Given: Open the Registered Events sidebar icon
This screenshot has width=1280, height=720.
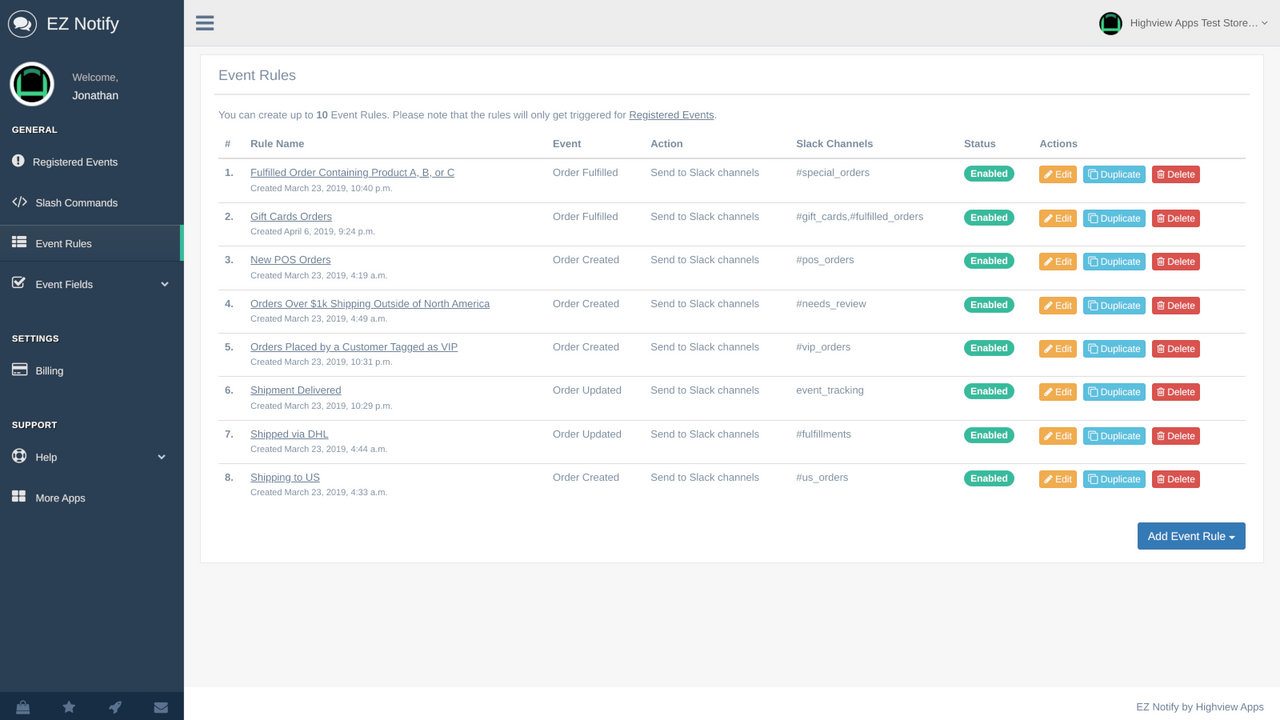Looking at the screenshot, I should pyautogui.click(x=21, y=161).
